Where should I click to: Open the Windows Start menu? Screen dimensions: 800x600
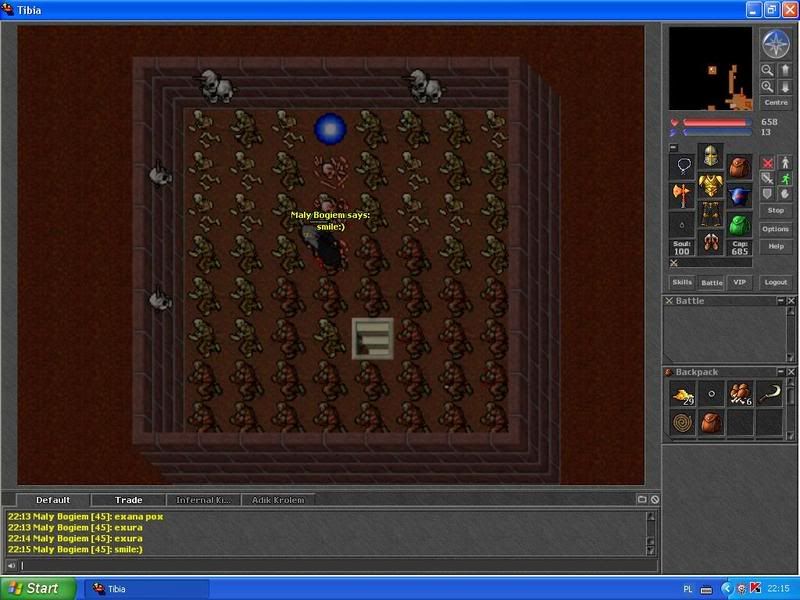pos(38,588)
